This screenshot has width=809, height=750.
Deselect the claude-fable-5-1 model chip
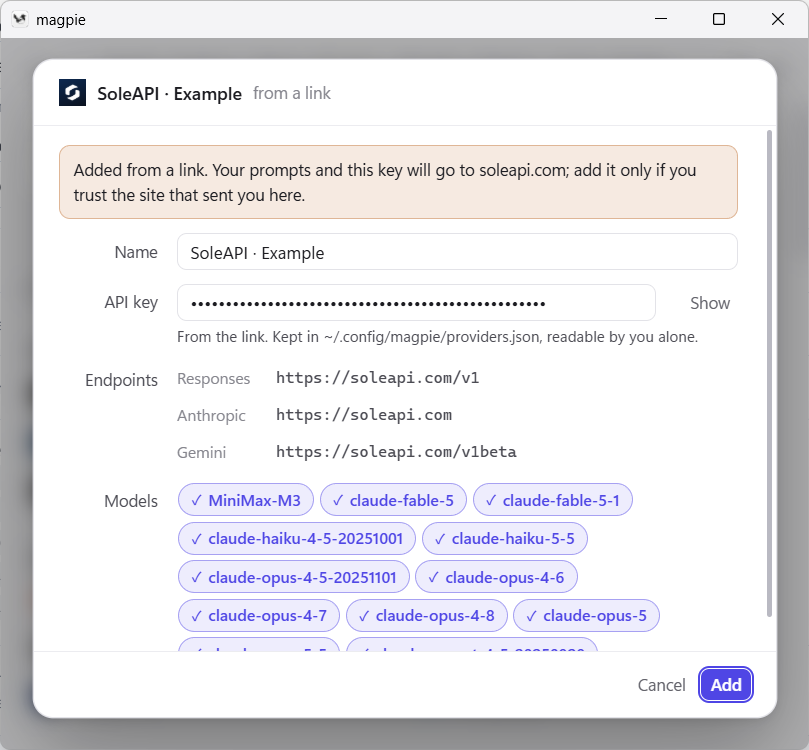pyautogui.click(x=553, y=500)
